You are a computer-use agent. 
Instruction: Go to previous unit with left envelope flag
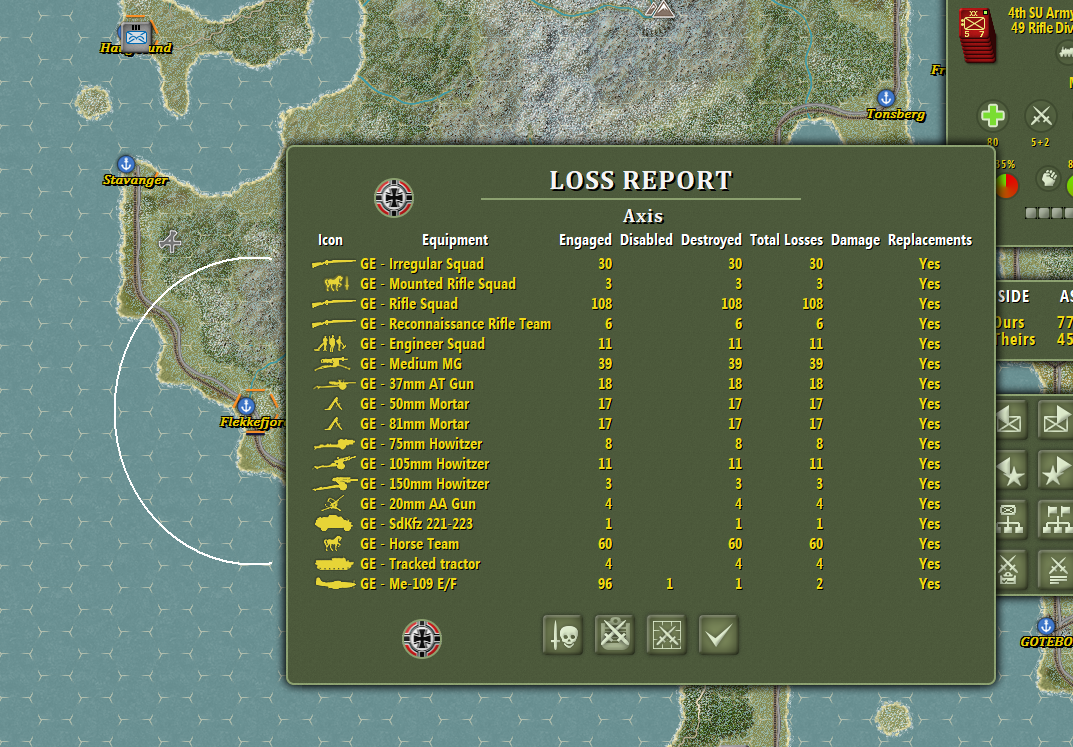(x=1011, y=420)
